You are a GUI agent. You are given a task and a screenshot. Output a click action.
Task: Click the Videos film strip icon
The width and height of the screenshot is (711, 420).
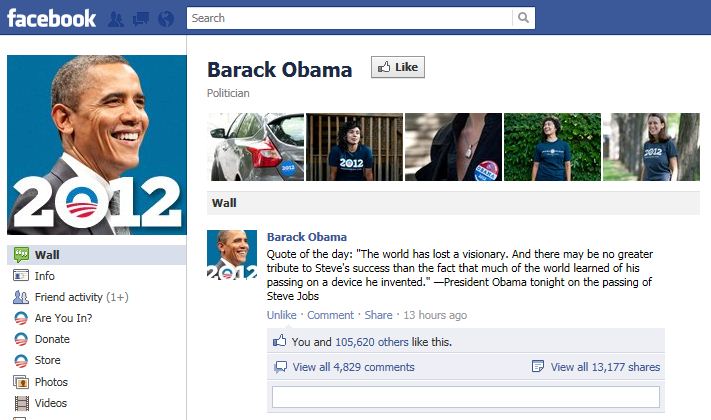click(x=21, y=403)
